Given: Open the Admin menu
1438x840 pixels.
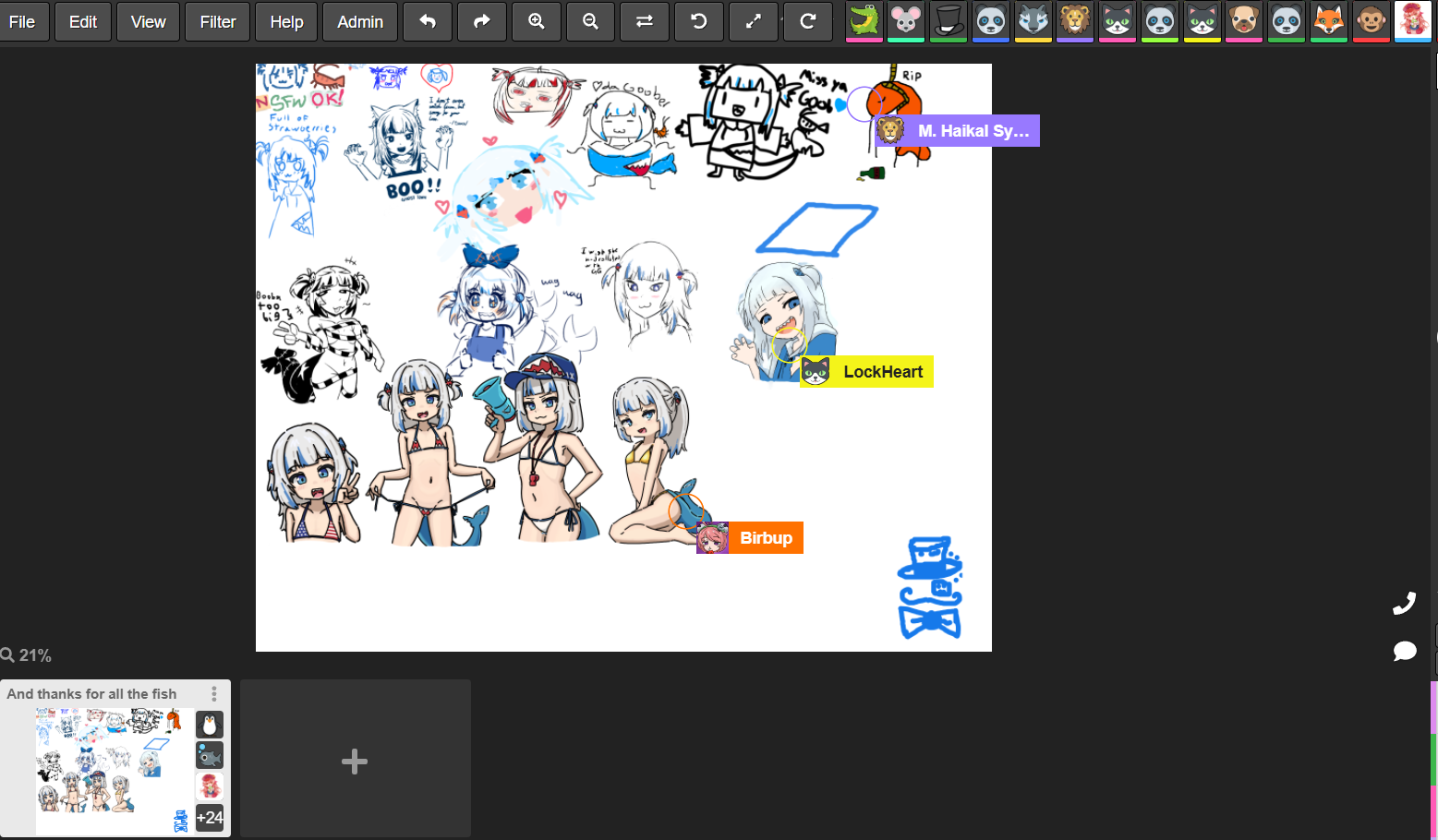Looking at the screenshot, I should coord(360,21).
